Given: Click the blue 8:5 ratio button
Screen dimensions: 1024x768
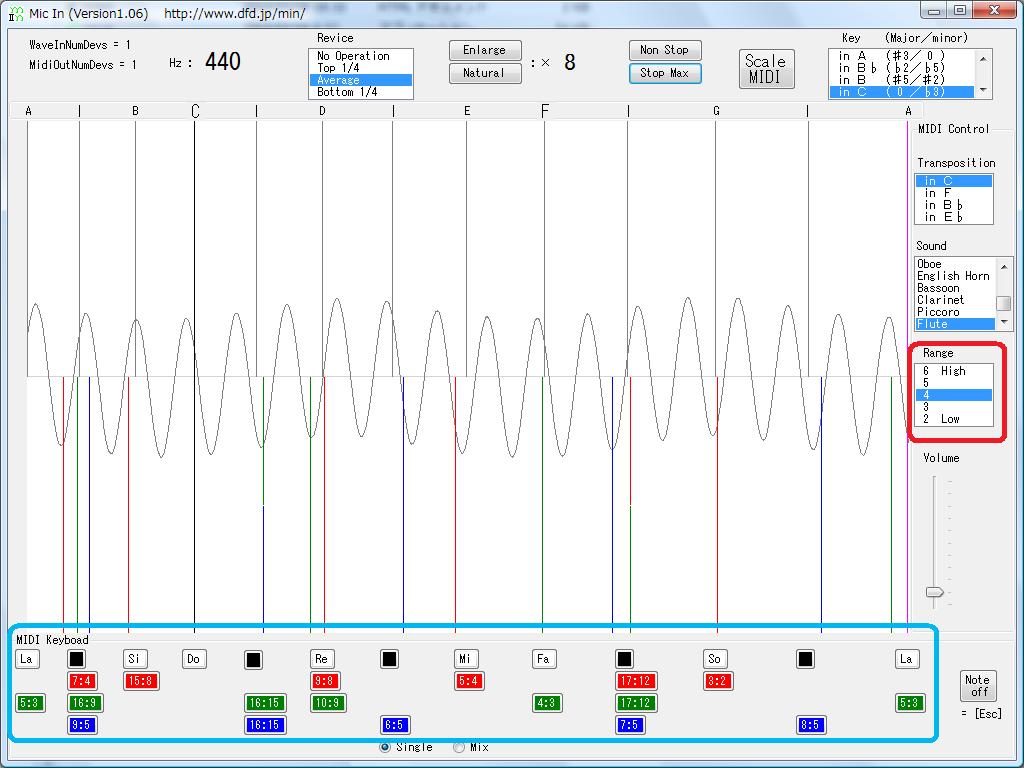Looking at the screenshot, I should [x=810, y=725].
